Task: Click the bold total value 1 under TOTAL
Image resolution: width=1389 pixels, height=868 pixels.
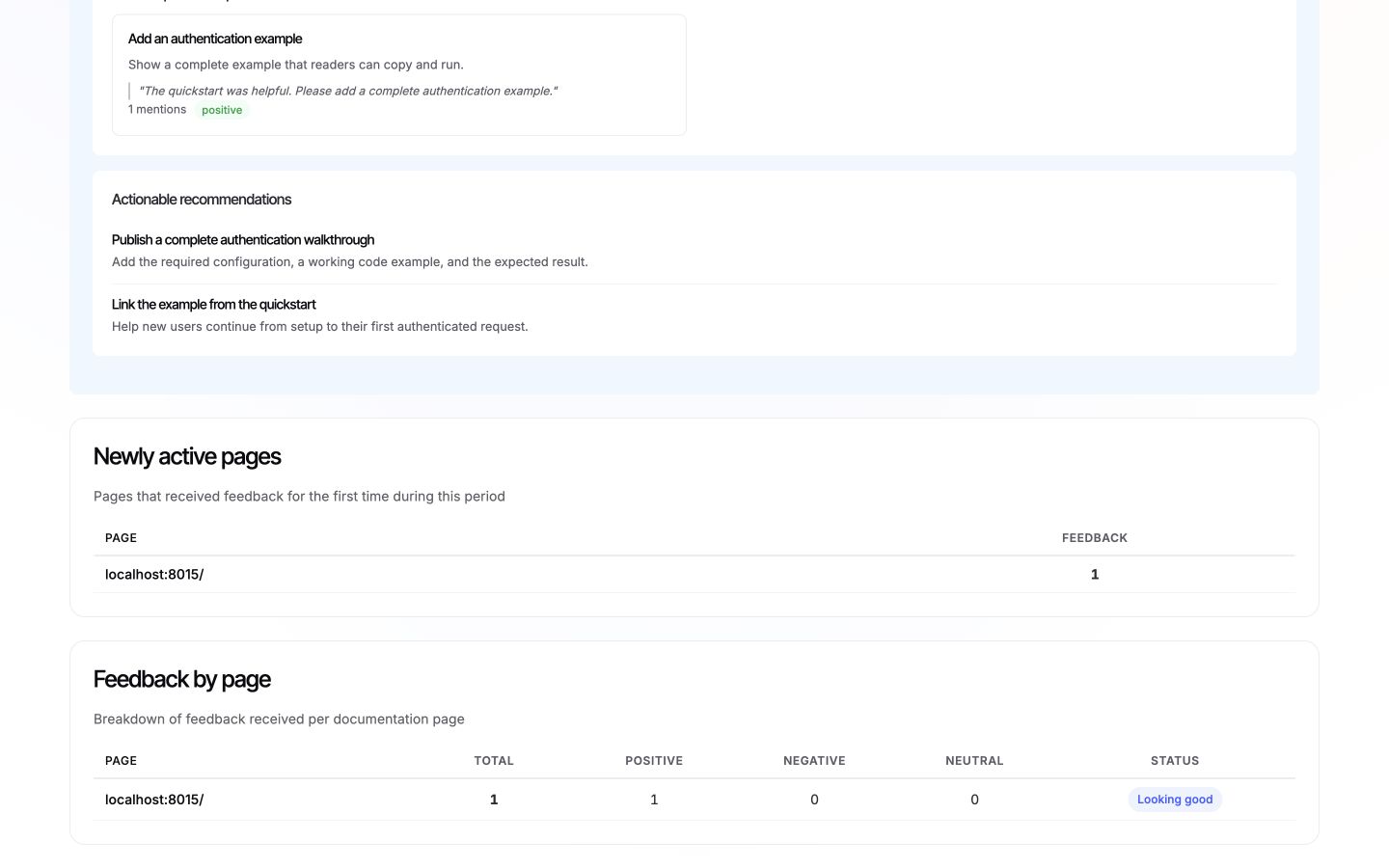Action: pos(494,800)
